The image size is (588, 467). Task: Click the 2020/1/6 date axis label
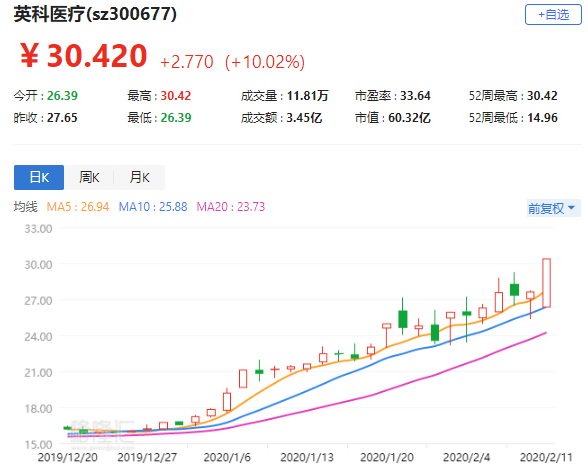pos(227,458)
